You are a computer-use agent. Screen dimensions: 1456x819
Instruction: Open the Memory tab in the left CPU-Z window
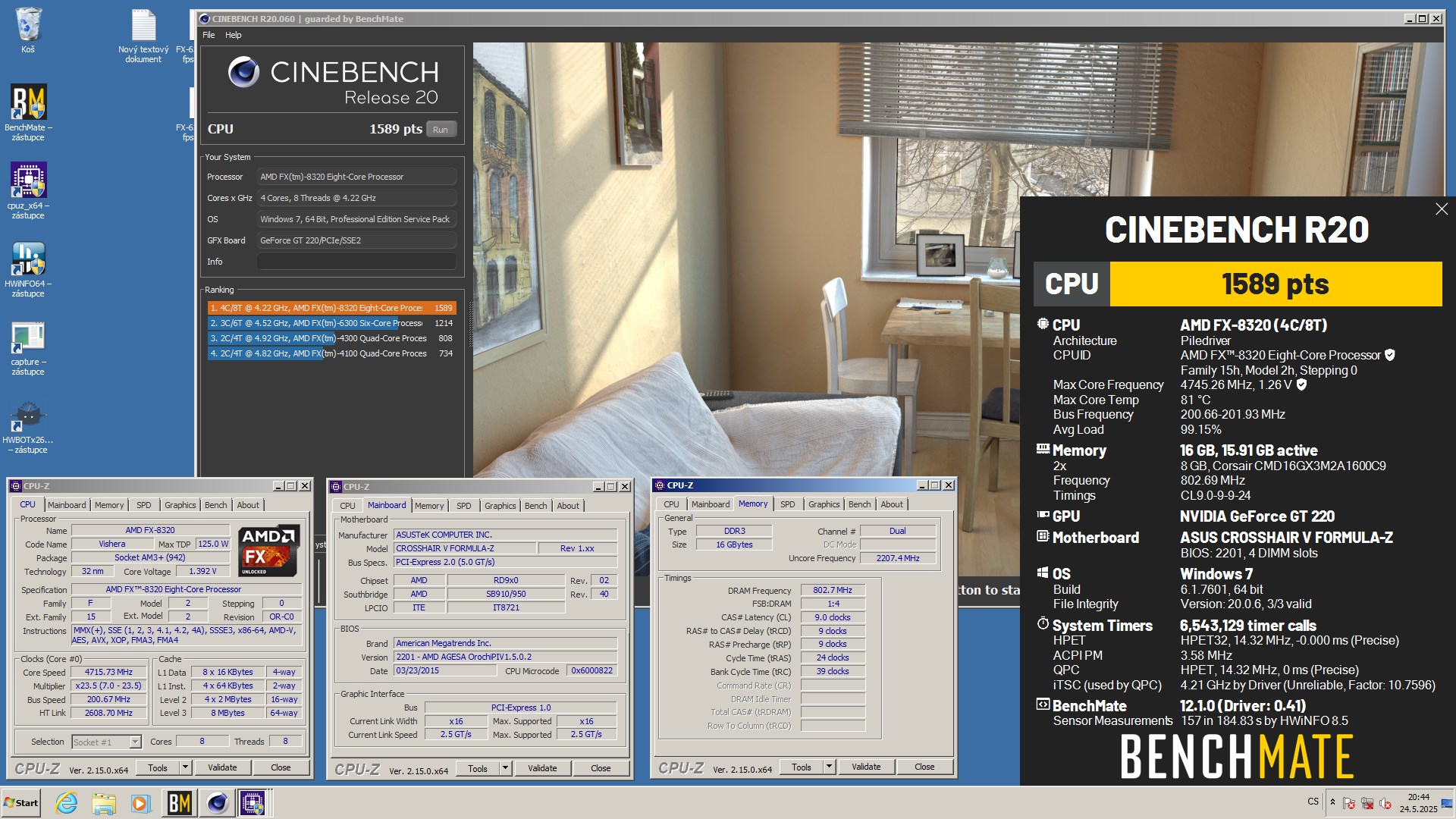pos(109,505)
